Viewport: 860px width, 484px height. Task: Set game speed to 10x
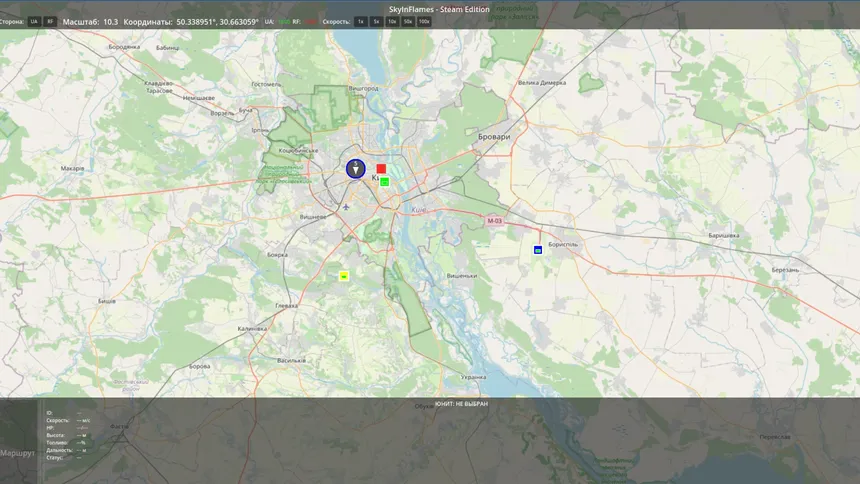tap(392, 22)
